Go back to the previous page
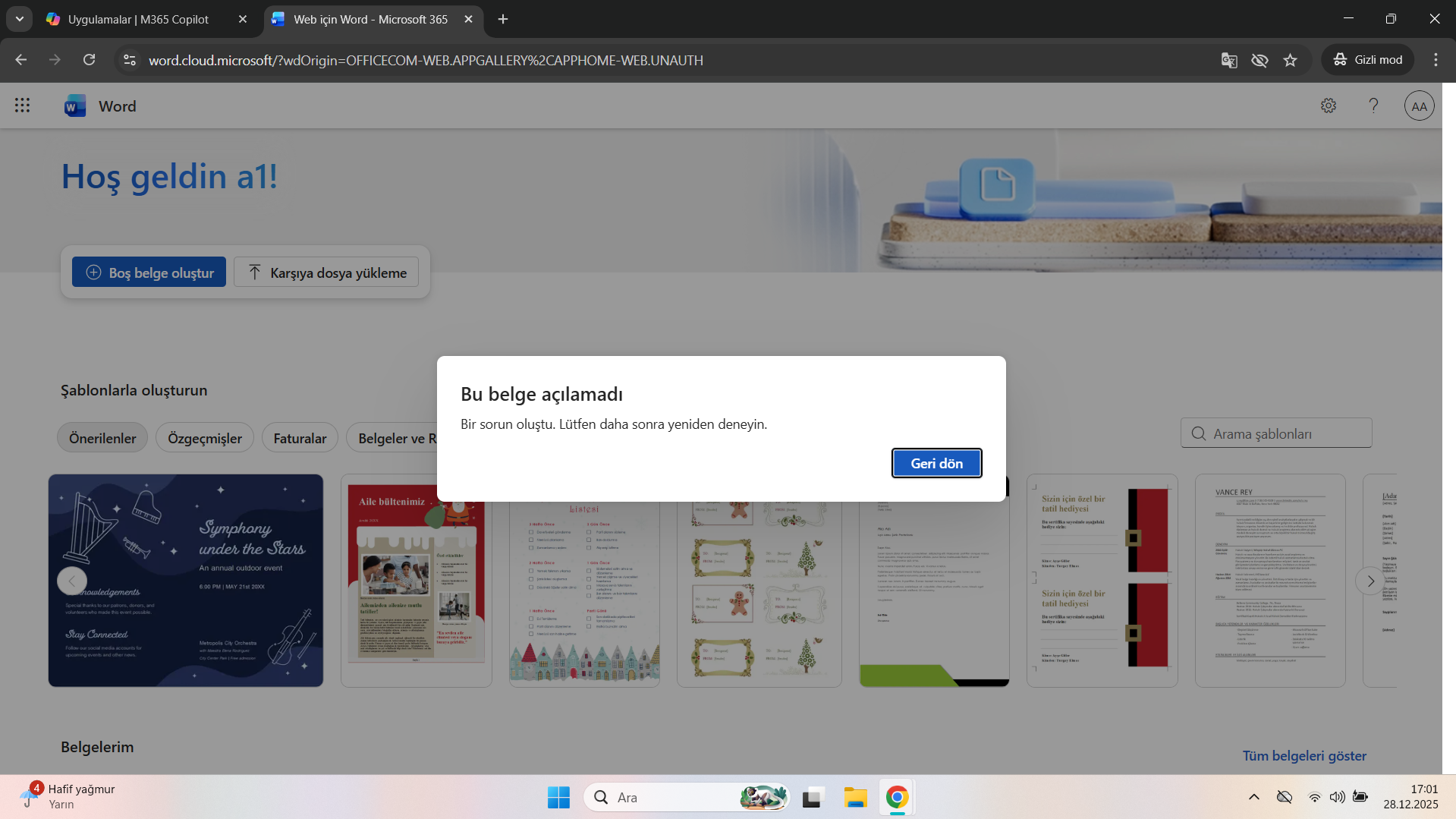1456x819 pixels. (21, 60)
